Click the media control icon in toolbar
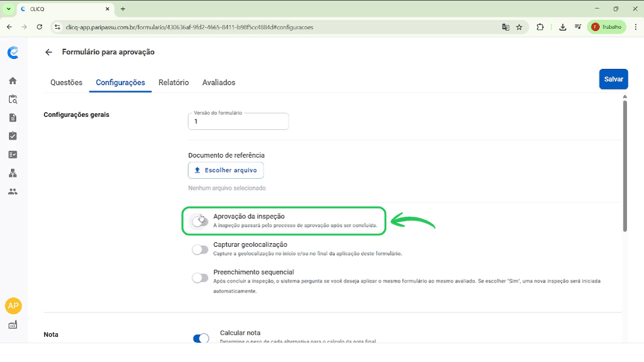Screen dimensions: 644x362 [x=578, y=27]
